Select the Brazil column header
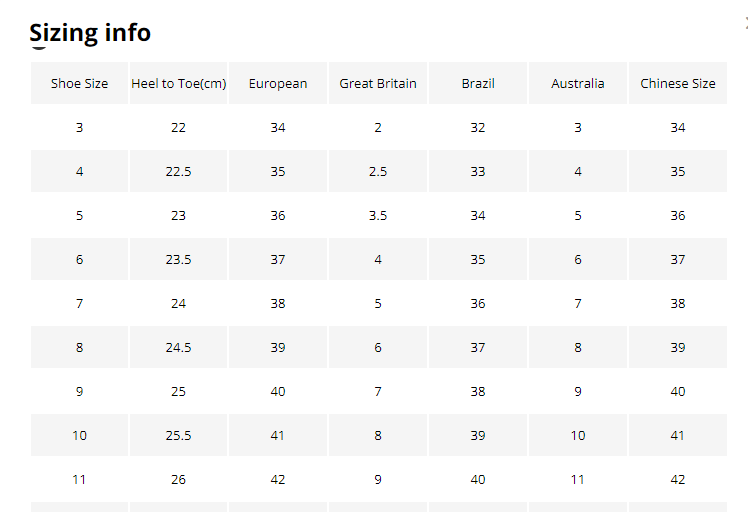The width and height of the screenshot is (748, 525). click(478, 84)
